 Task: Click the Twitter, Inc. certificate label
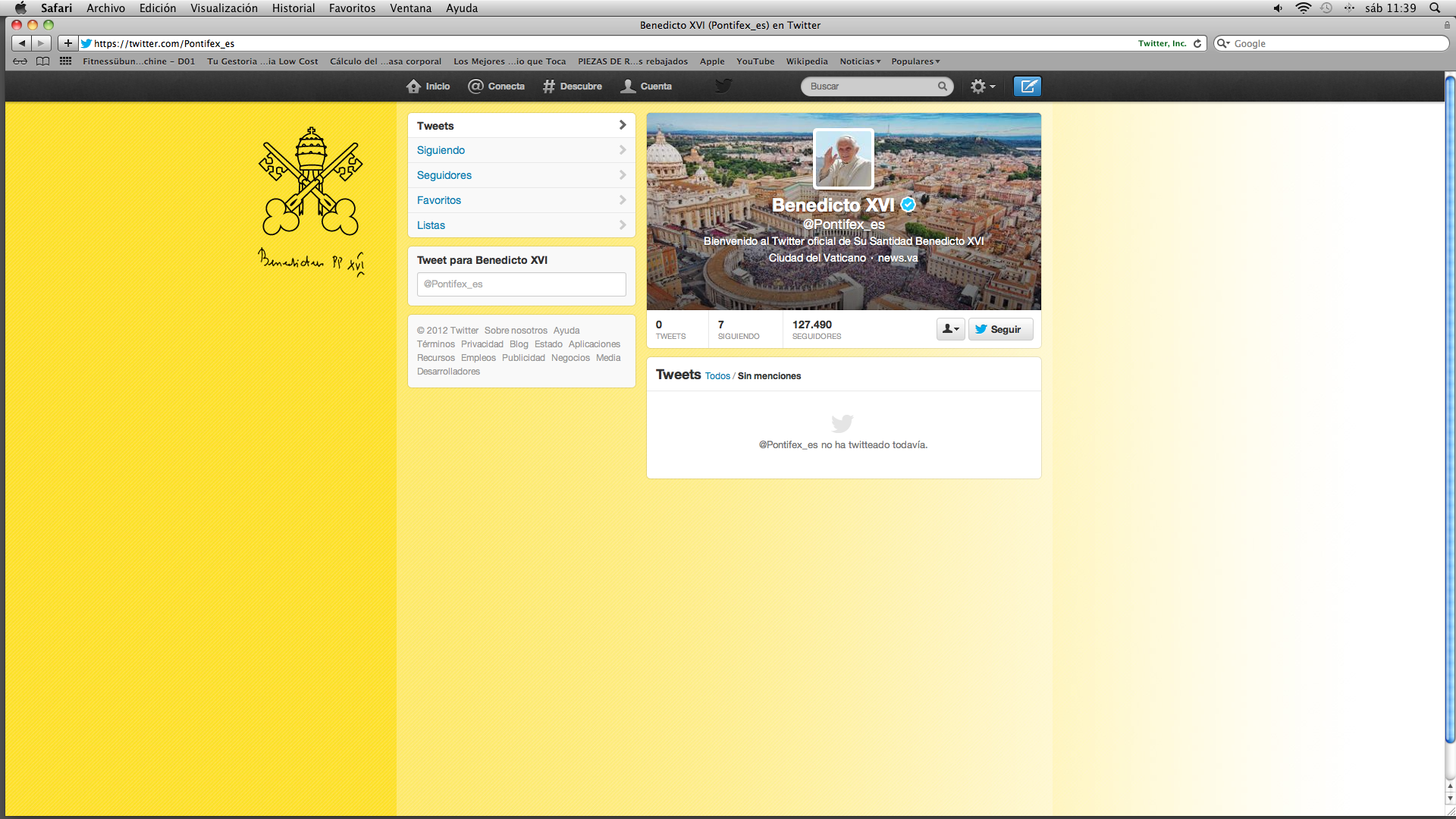(x=1162, y=43)
